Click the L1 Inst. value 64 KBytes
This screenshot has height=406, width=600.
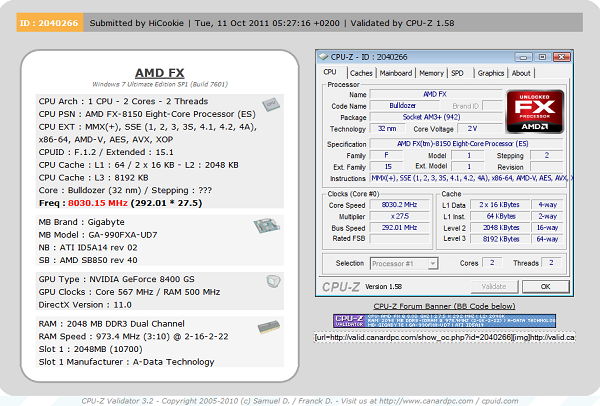pos(499,216)
